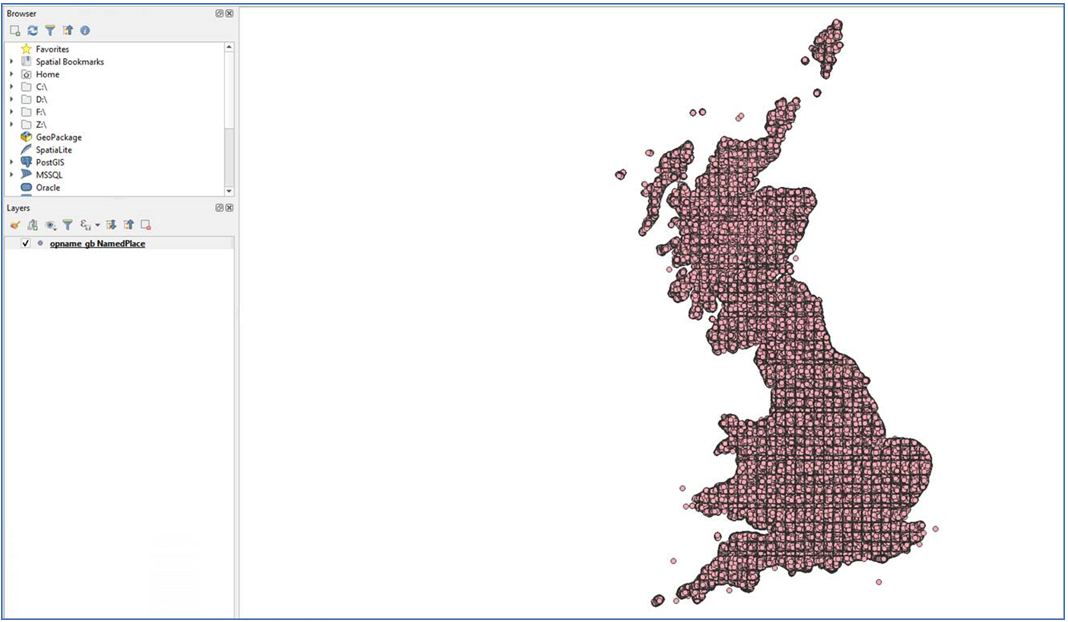
Task: Click the Browser vertical scrollbar thumb
Action: (229, 89)
